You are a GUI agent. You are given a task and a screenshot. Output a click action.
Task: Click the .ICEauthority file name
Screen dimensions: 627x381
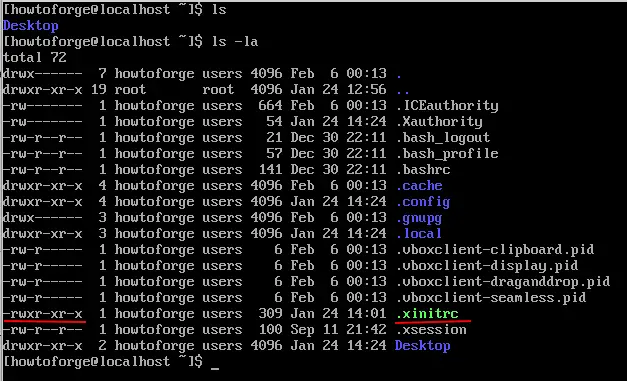pyautogui.click(x=447, y=106)
